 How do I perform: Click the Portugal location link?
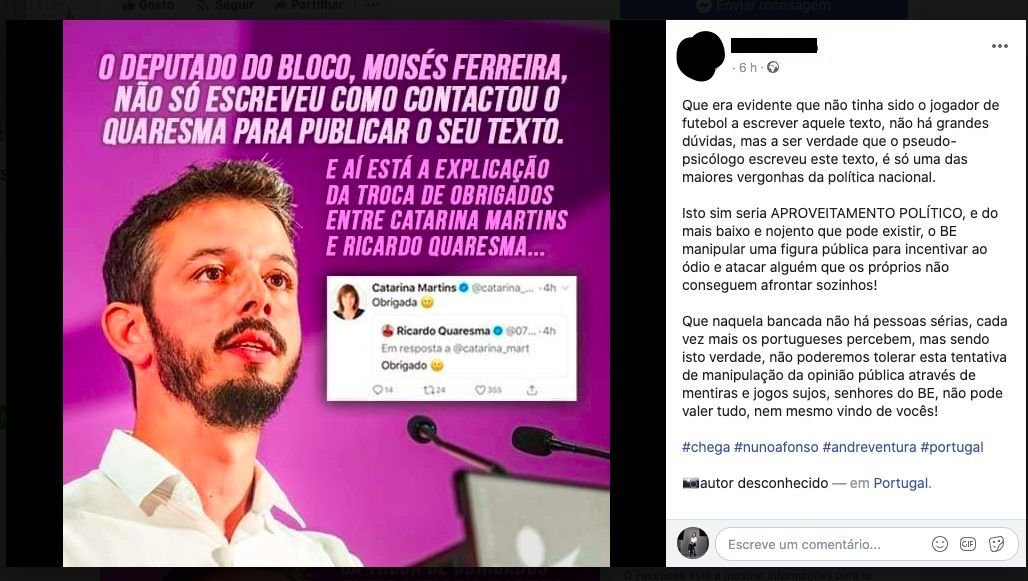click(x=902, y=483)
